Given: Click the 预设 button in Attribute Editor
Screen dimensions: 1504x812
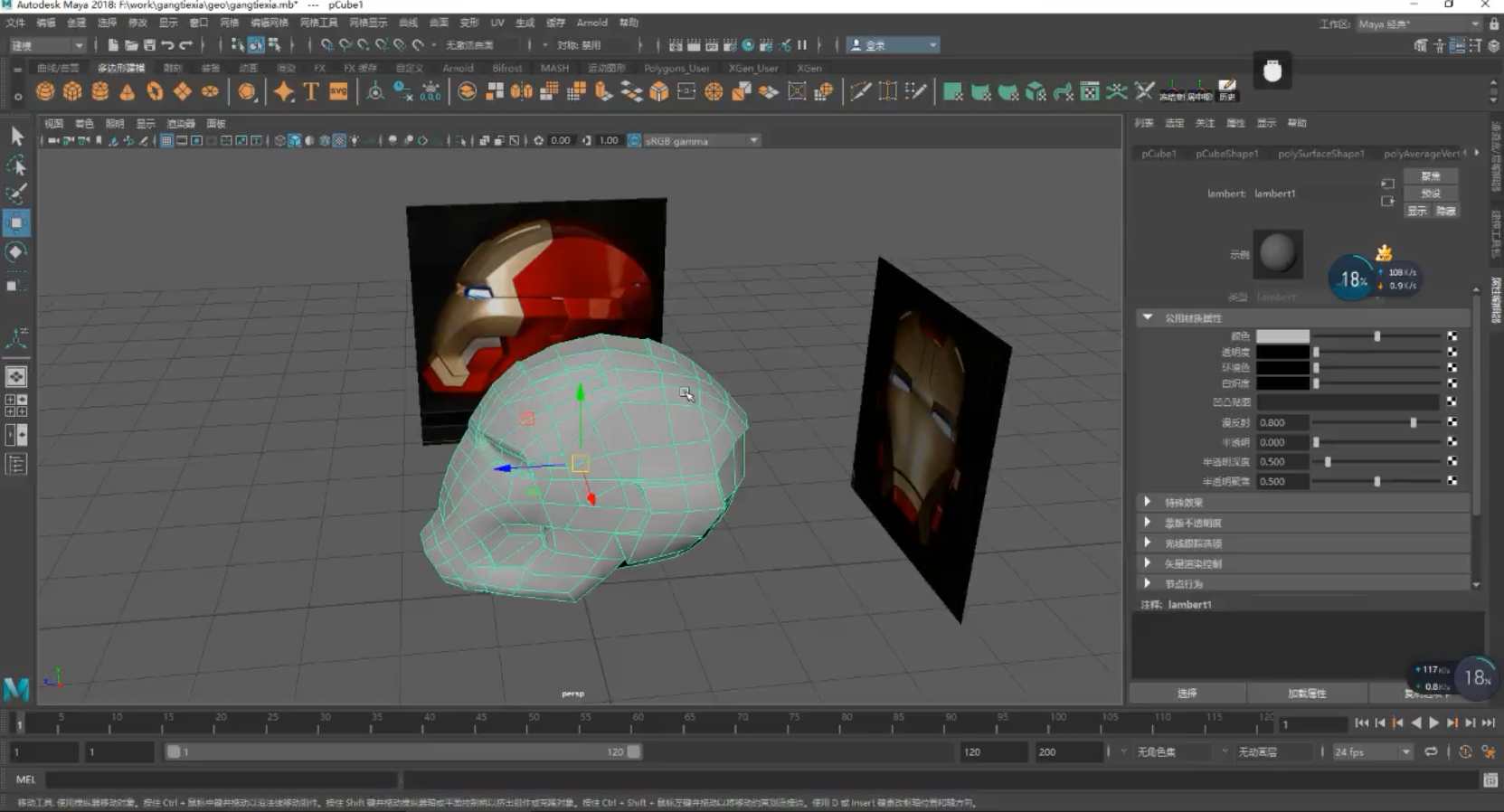Looking at the screenshot, I should coord(1431,194).
